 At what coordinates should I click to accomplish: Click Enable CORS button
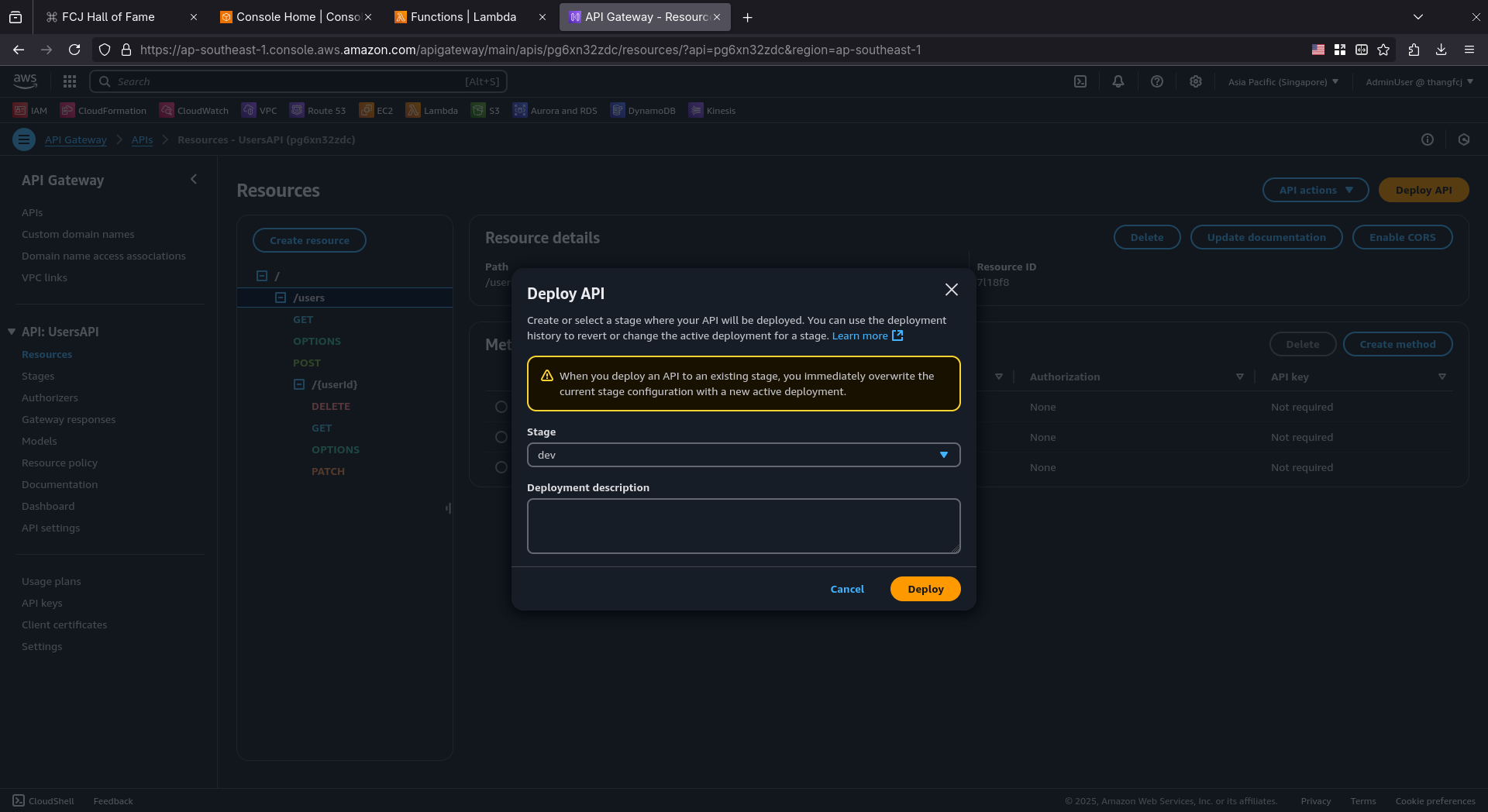tap(1402, 237)
